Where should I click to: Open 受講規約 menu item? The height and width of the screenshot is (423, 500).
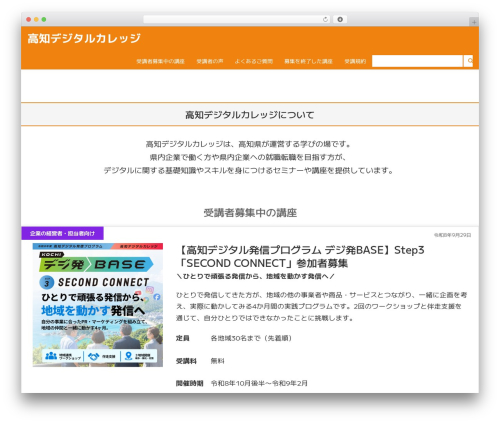tap(355, 61)
